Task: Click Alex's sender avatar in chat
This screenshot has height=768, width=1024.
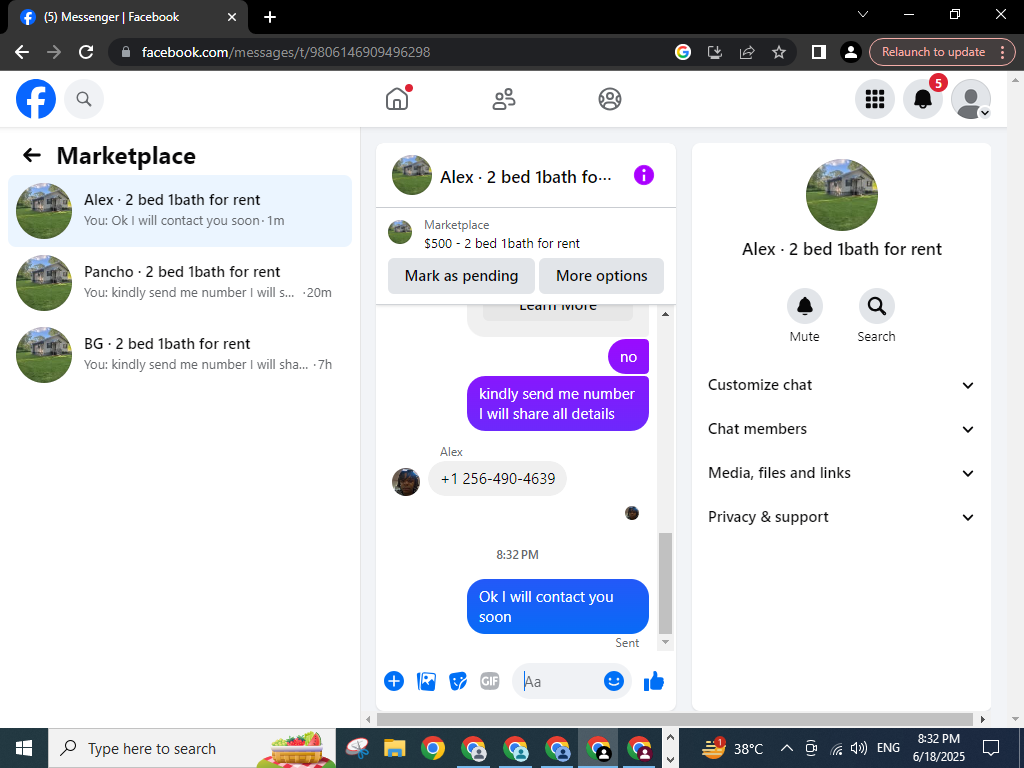Action: pos(406,482)
